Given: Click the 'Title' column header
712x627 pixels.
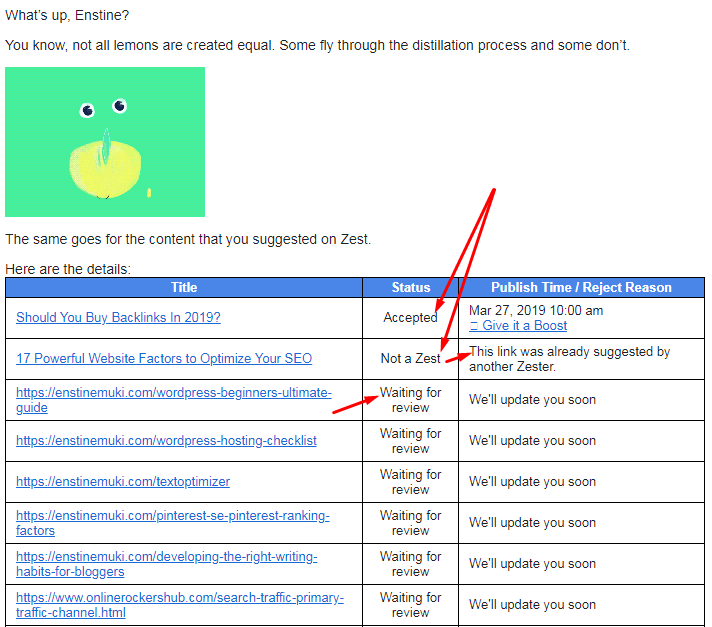Looking at the screenshot, I should [x=184, y=287].
